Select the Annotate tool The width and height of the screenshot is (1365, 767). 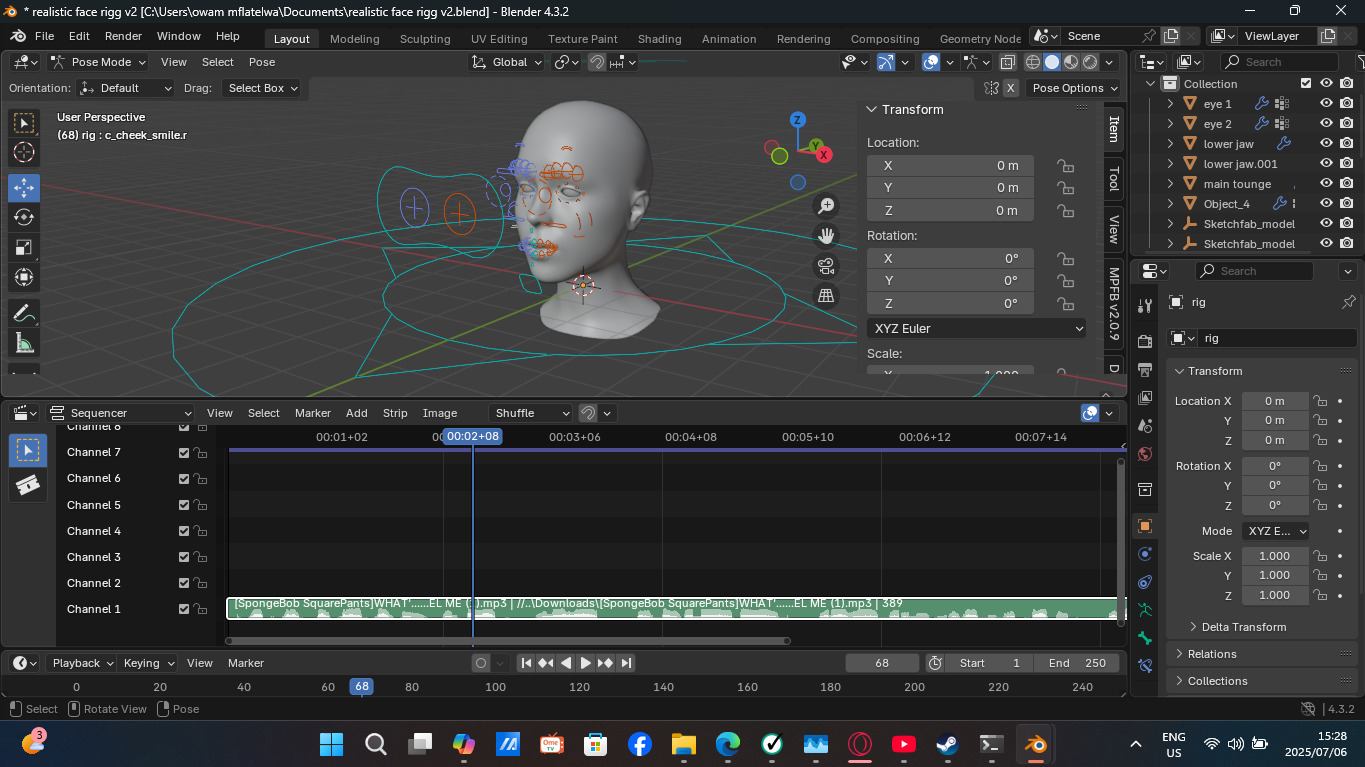[24, 313]
